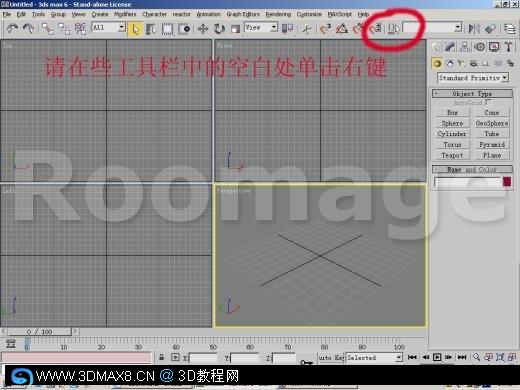Select the Systems category icon

click(x=510, y=63)
